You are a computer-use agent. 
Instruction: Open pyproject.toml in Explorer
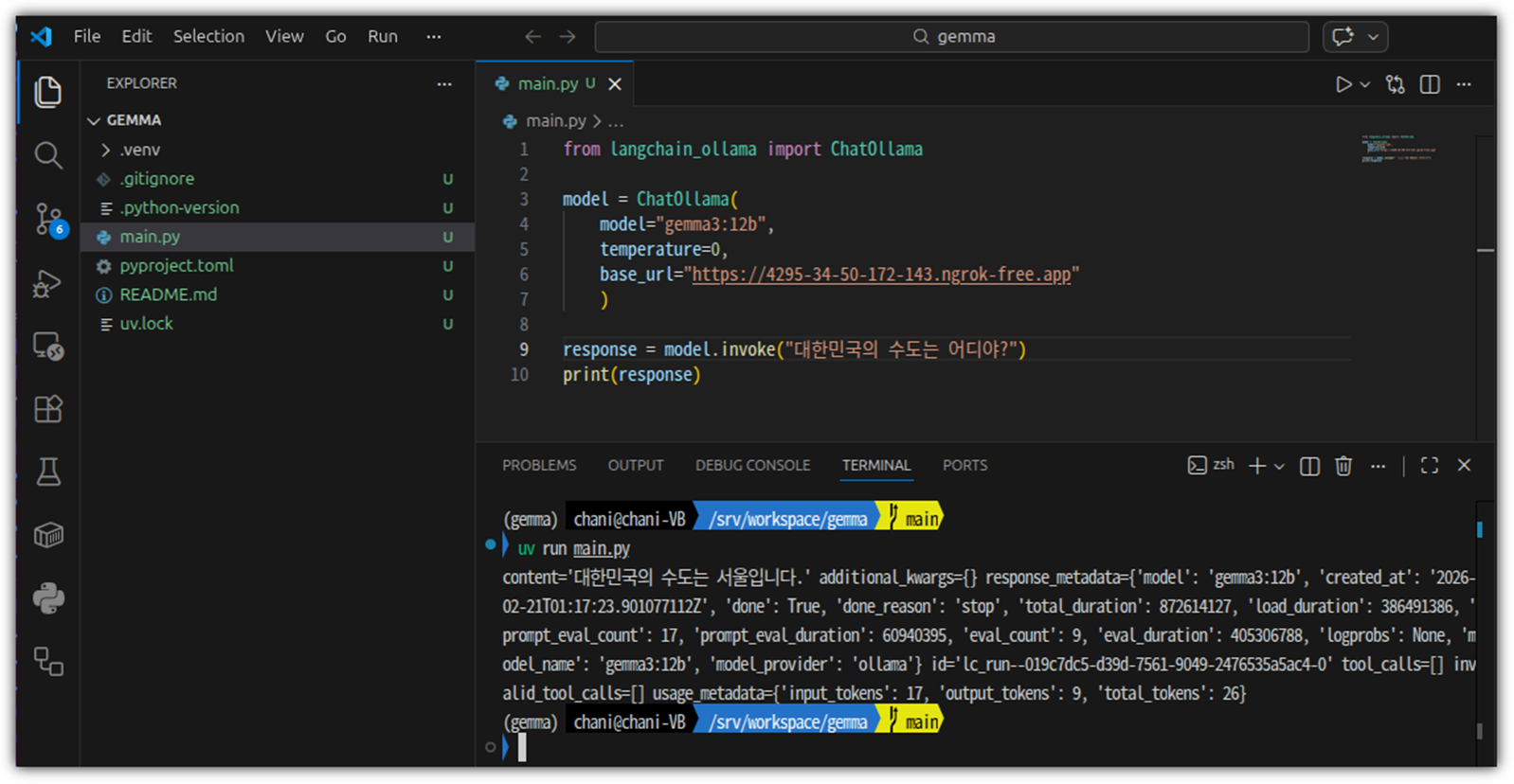click(x=278, y=265)
